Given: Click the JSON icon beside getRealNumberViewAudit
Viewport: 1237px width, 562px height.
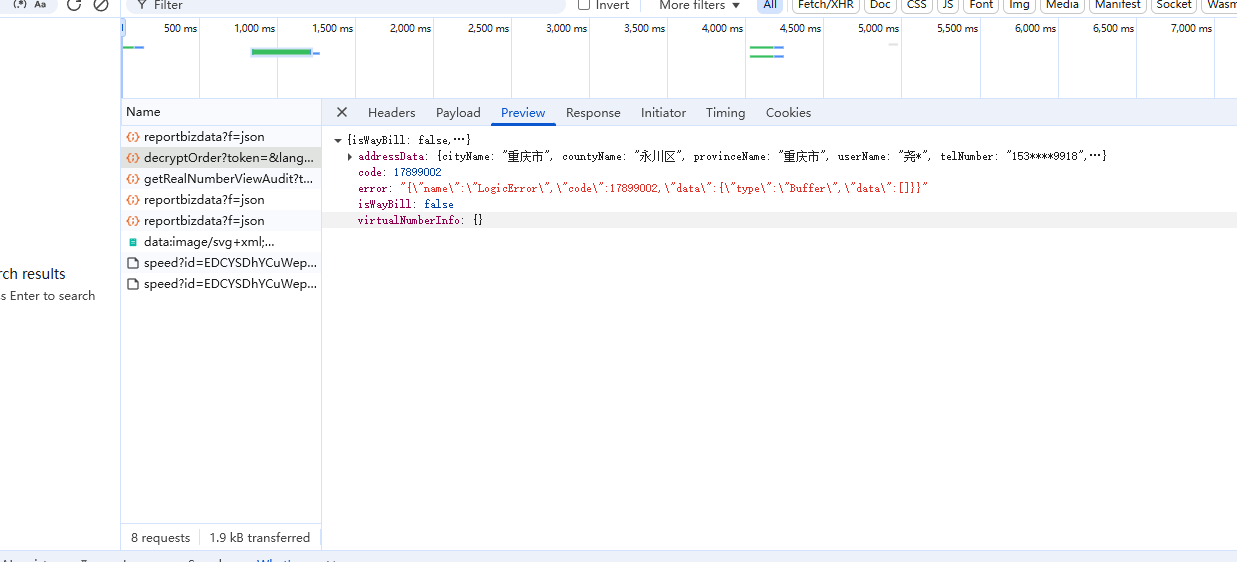Looking at the screenshot, I should pos(132,179).
